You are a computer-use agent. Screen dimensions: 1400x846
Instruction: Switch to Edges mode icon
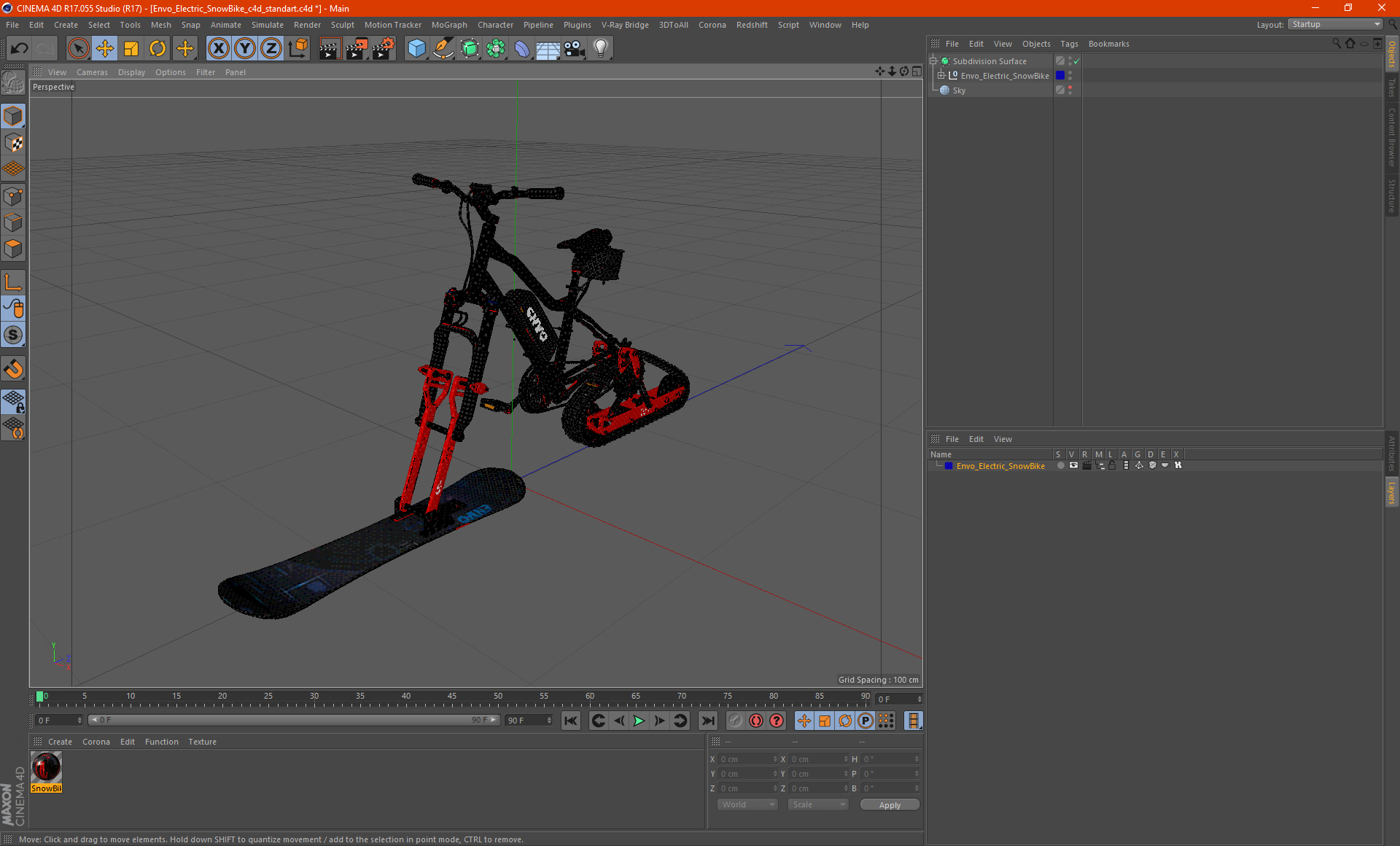[x=13, y=222]
